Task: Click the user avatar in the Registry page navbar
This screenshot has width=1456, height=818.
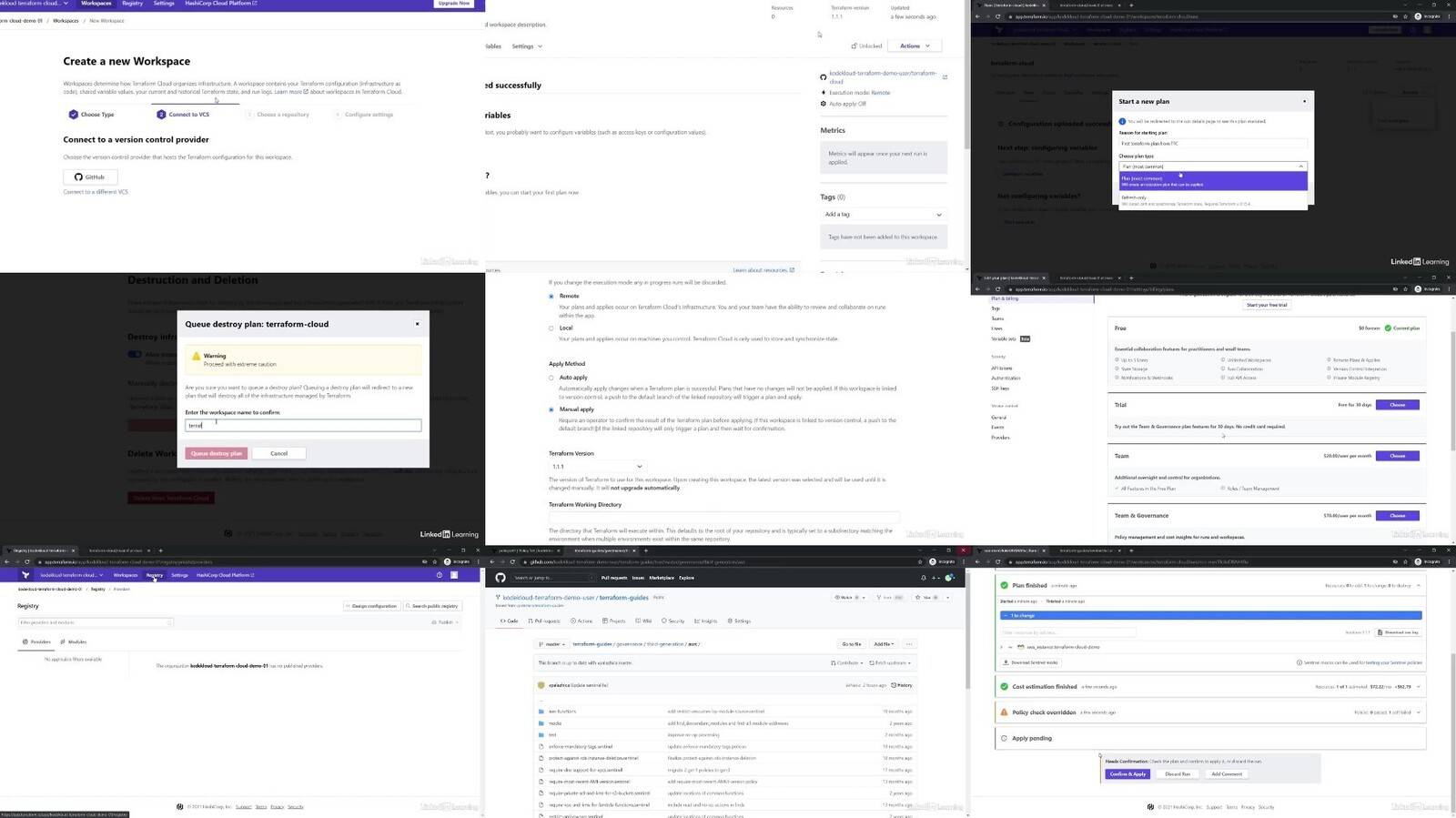Action: point(454,575)
